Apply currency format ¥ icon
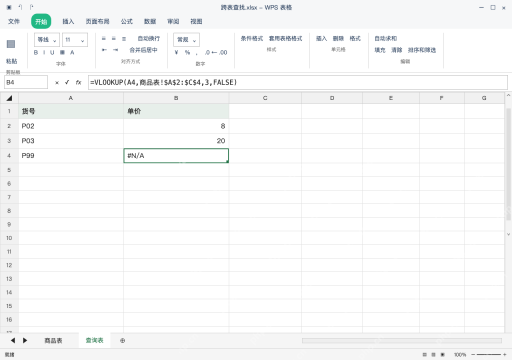Viewport: 512px width, 360px height. (x=176, y=52)
